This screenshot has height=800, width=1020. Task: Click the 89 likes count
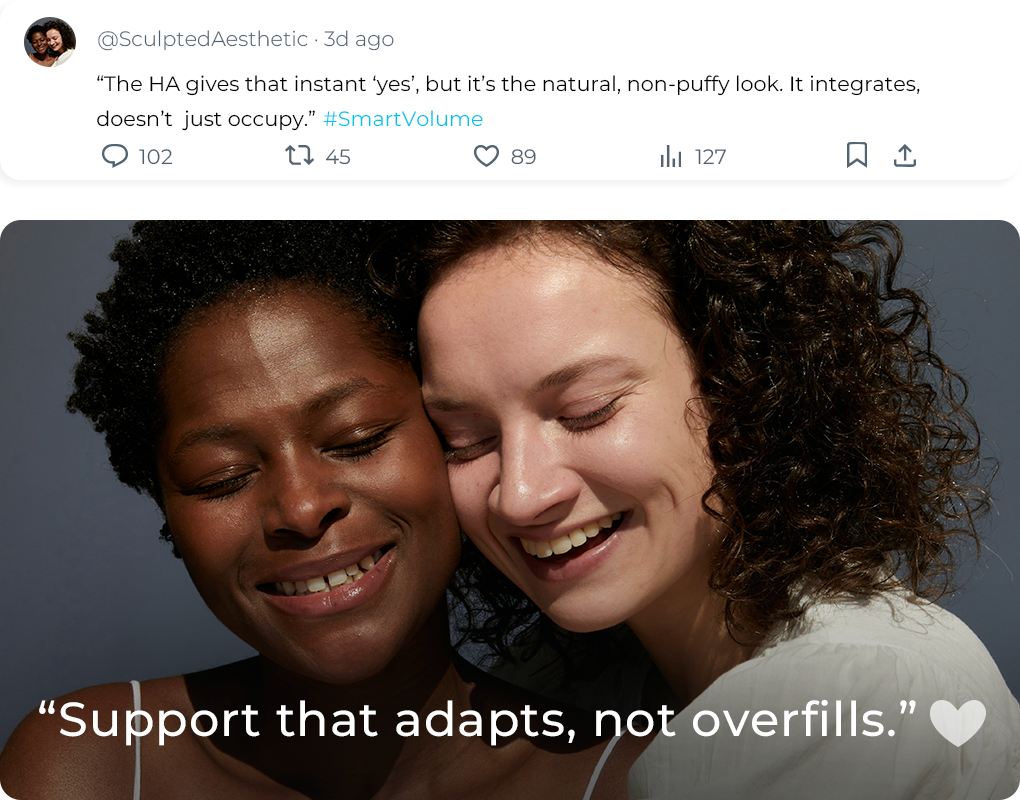[x=523, y=157]
